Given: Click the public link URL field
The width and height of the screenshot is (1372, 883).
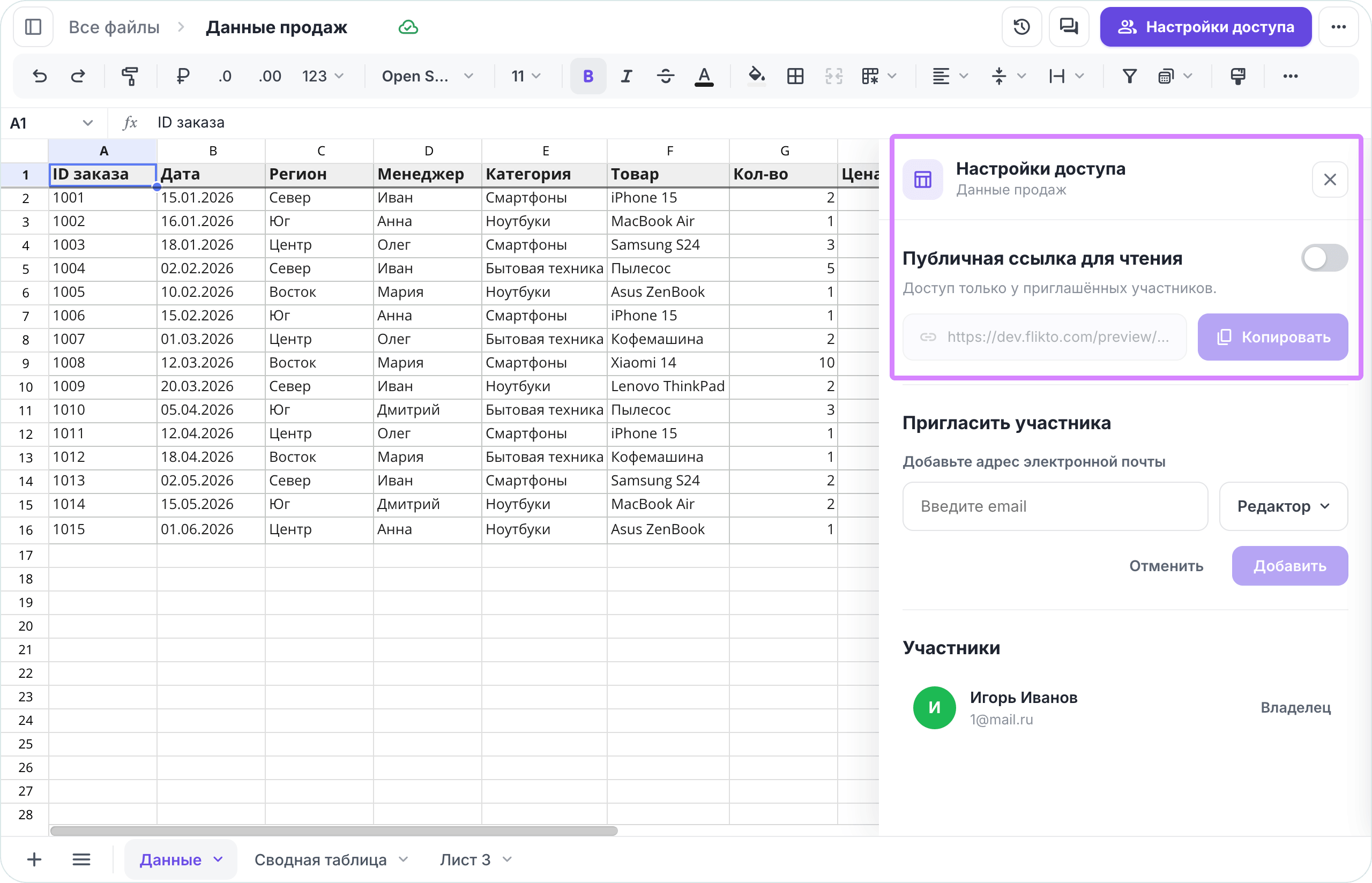Looking at the screenshot, I should (x=1044, y=337).
